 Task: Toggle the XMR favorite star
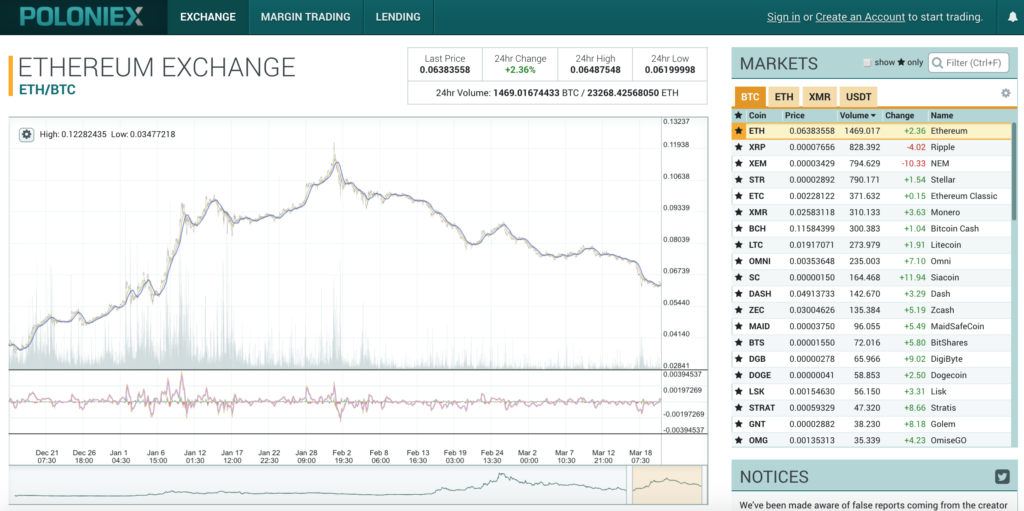pyautogui.click(x=739, y=212)
